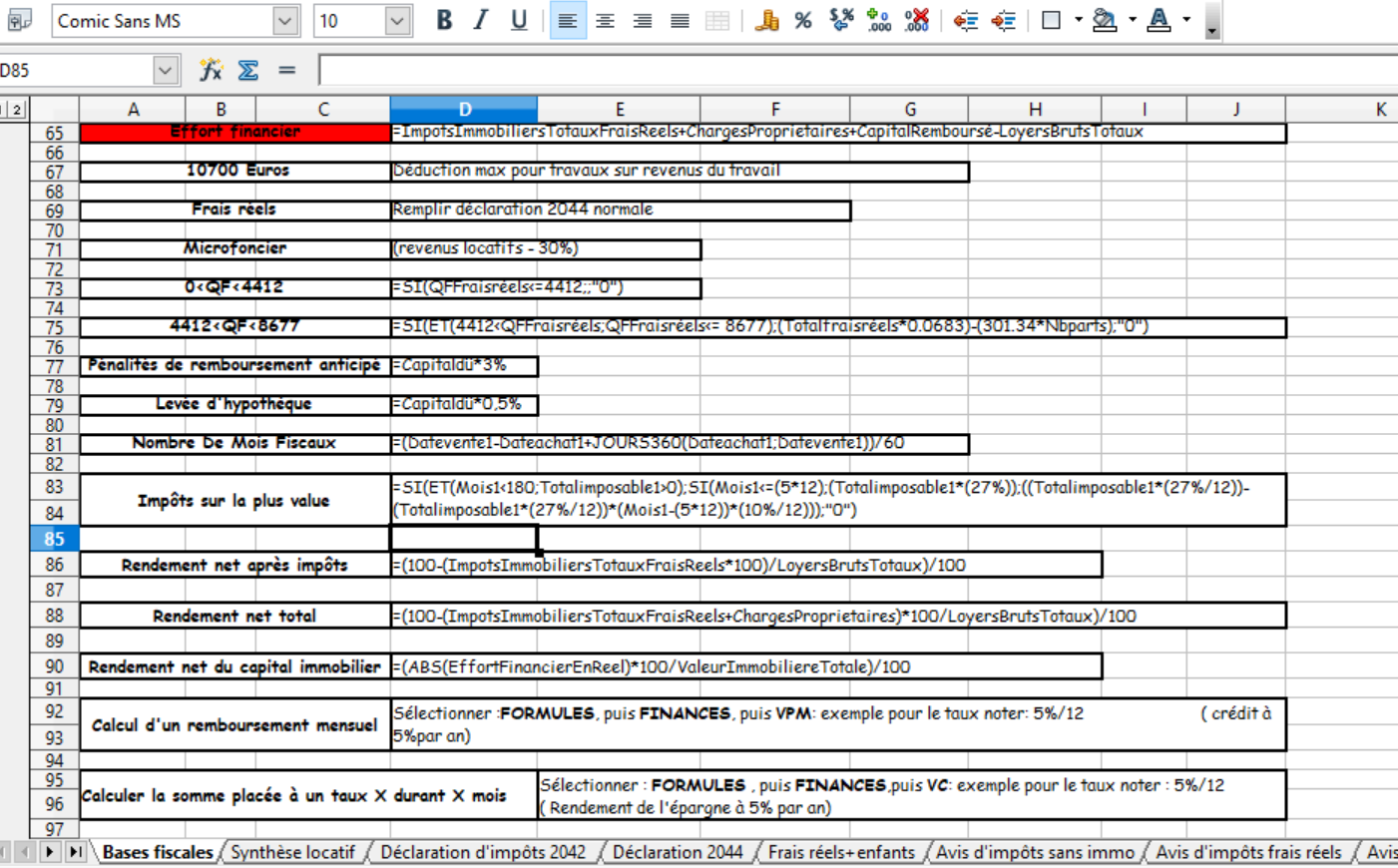Delete a decimal place

coord(917,20)
